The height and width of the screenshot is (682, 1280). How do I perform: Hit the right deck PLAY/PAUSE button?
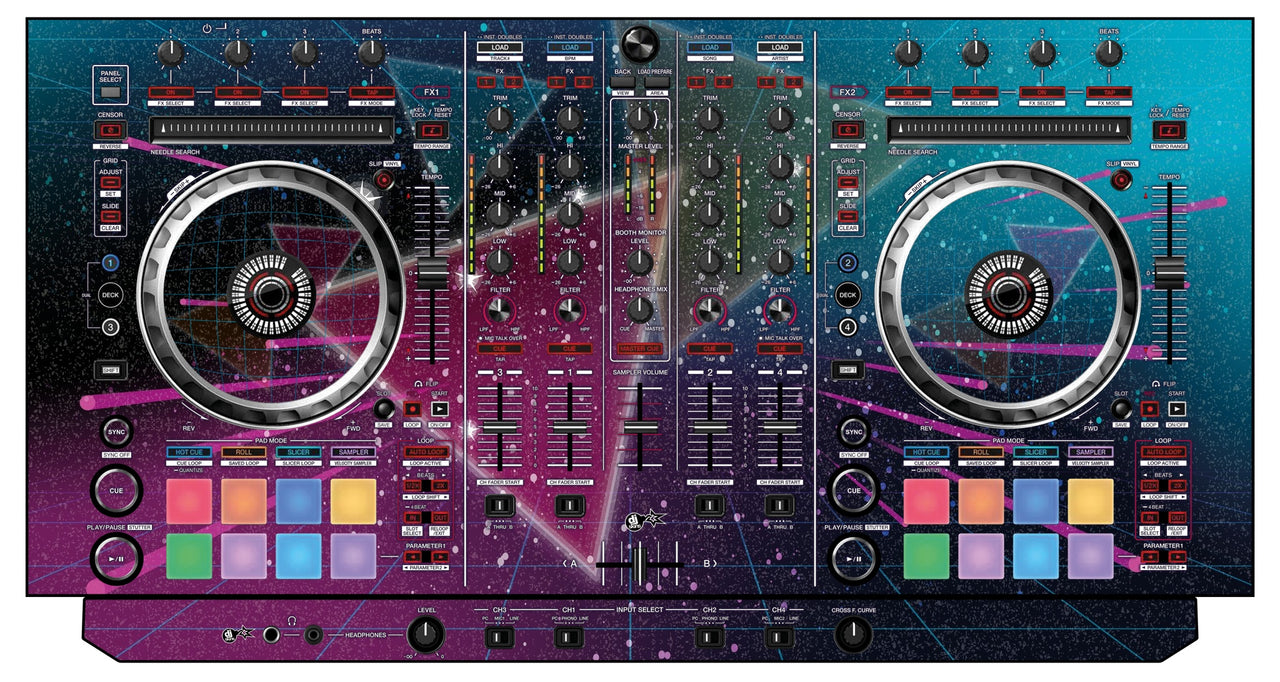point(853,557)
